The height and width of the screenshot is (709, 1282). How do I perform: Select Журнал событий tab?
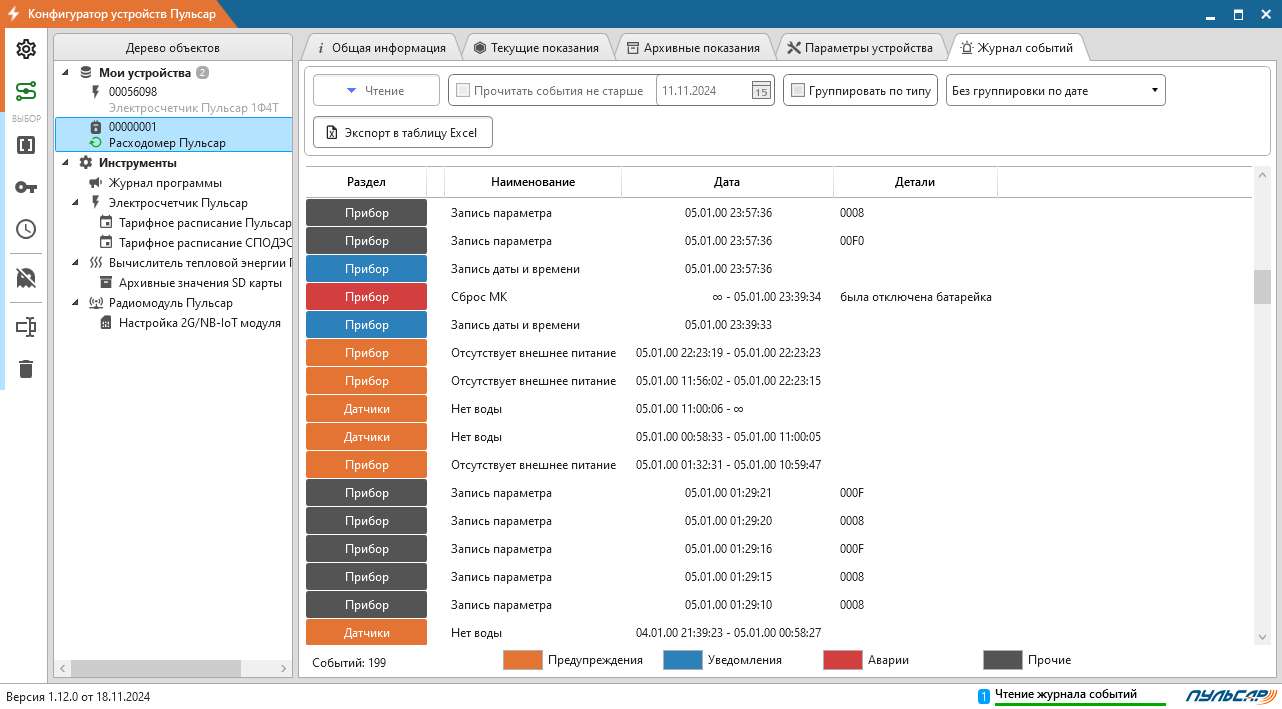[1018, 47]
